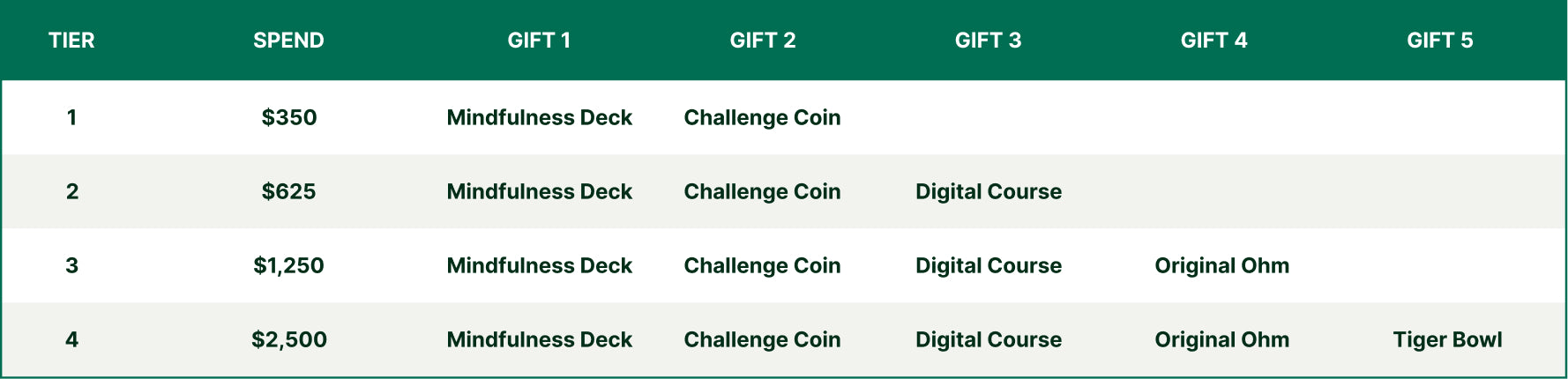Select Challenge Coin in the $1,250 row
This screenshot has height=379, width=1568.
762,265
